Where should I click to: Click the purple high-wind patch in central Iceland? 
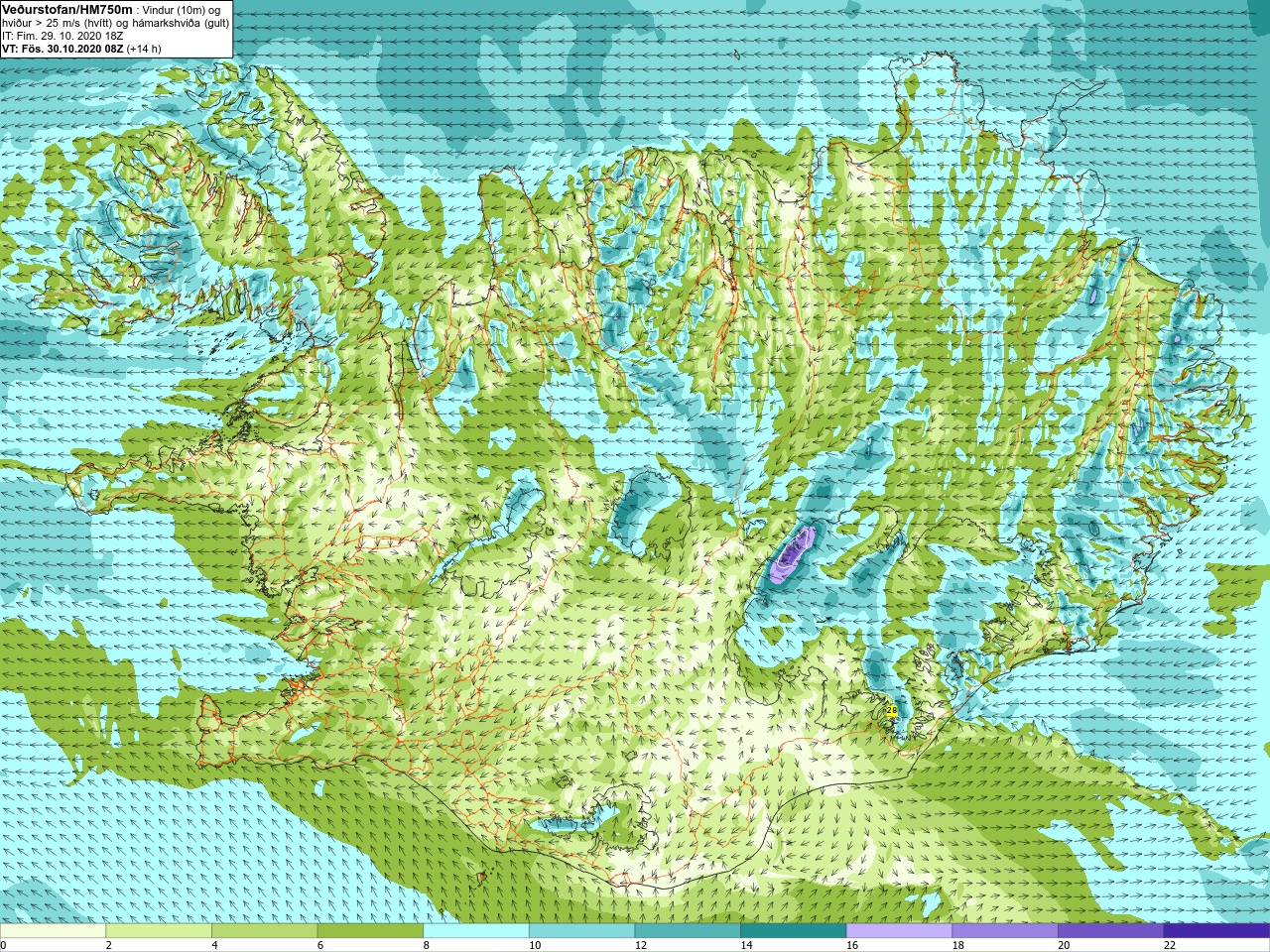(793, 554)
